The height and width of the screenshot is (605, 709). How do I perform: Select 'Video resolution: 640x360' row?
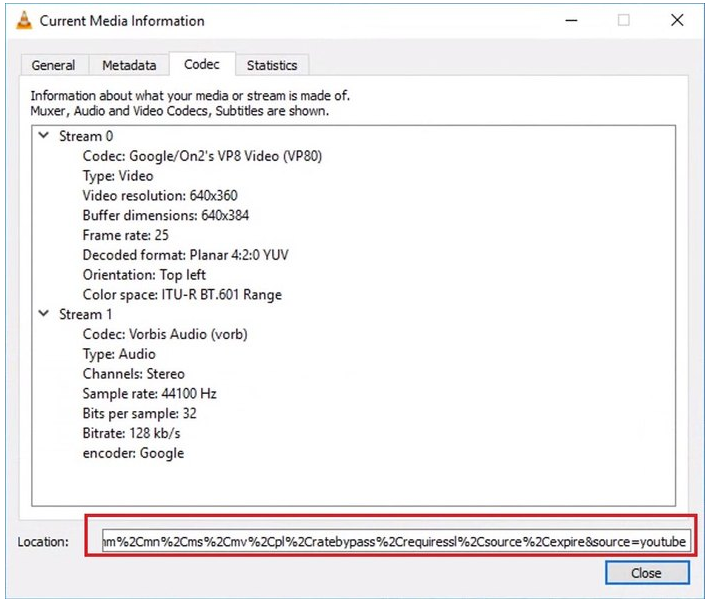[x=160, y=195]
